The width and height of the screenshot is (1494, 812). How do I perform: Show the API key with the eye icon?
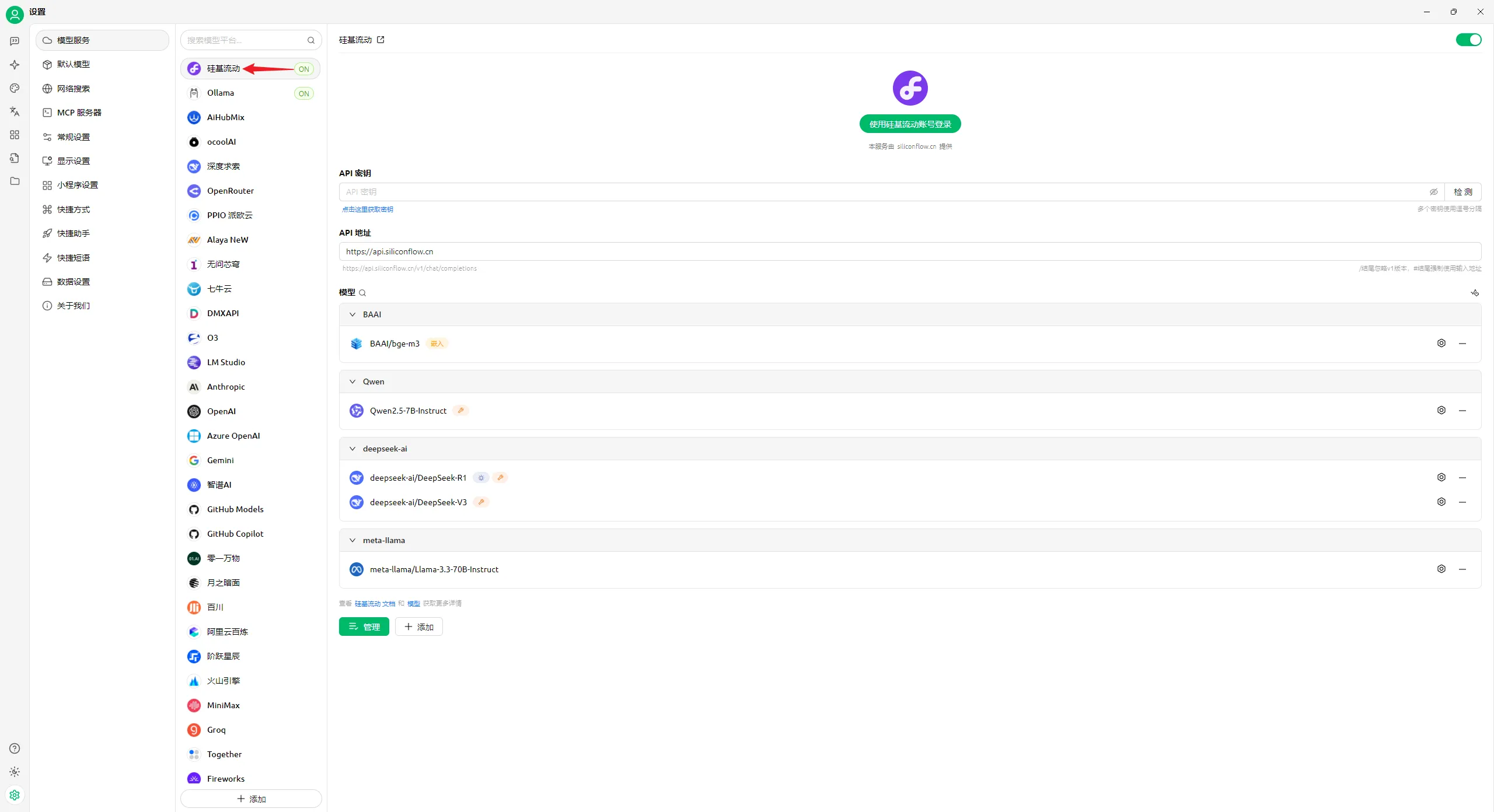tap(1433, 192)
